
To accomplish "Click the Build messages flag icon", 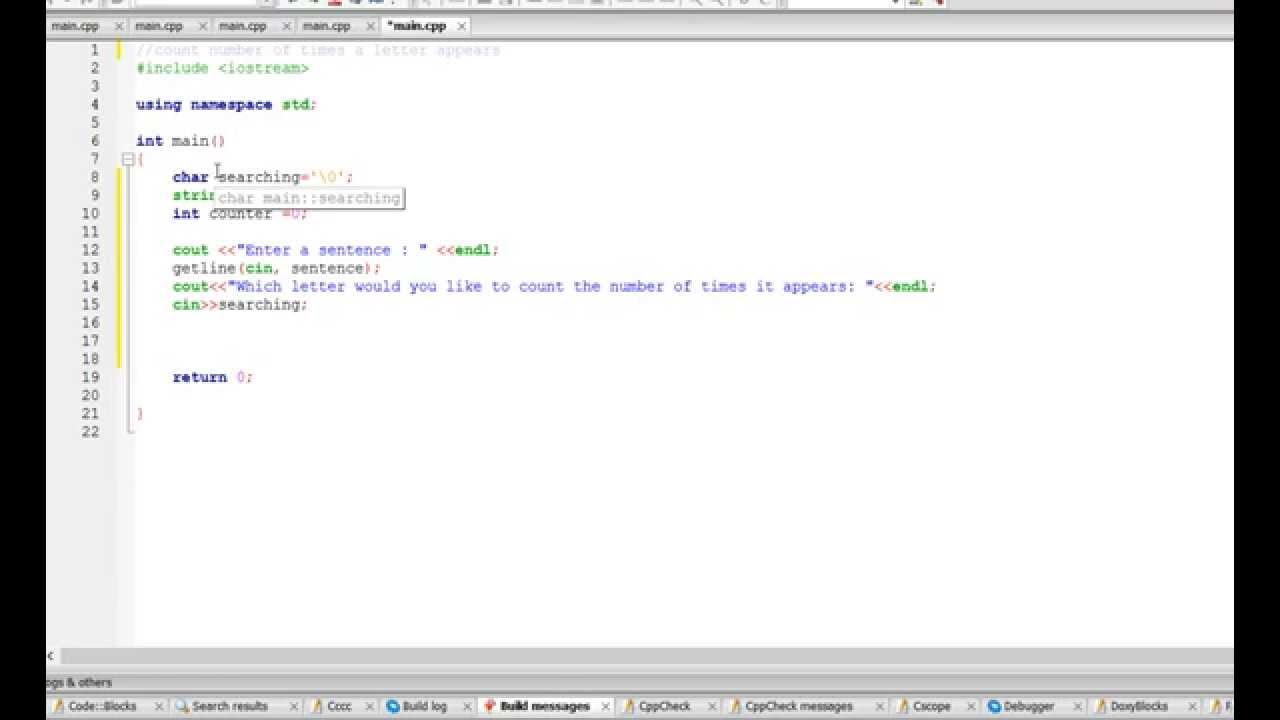I will [490, 706].
